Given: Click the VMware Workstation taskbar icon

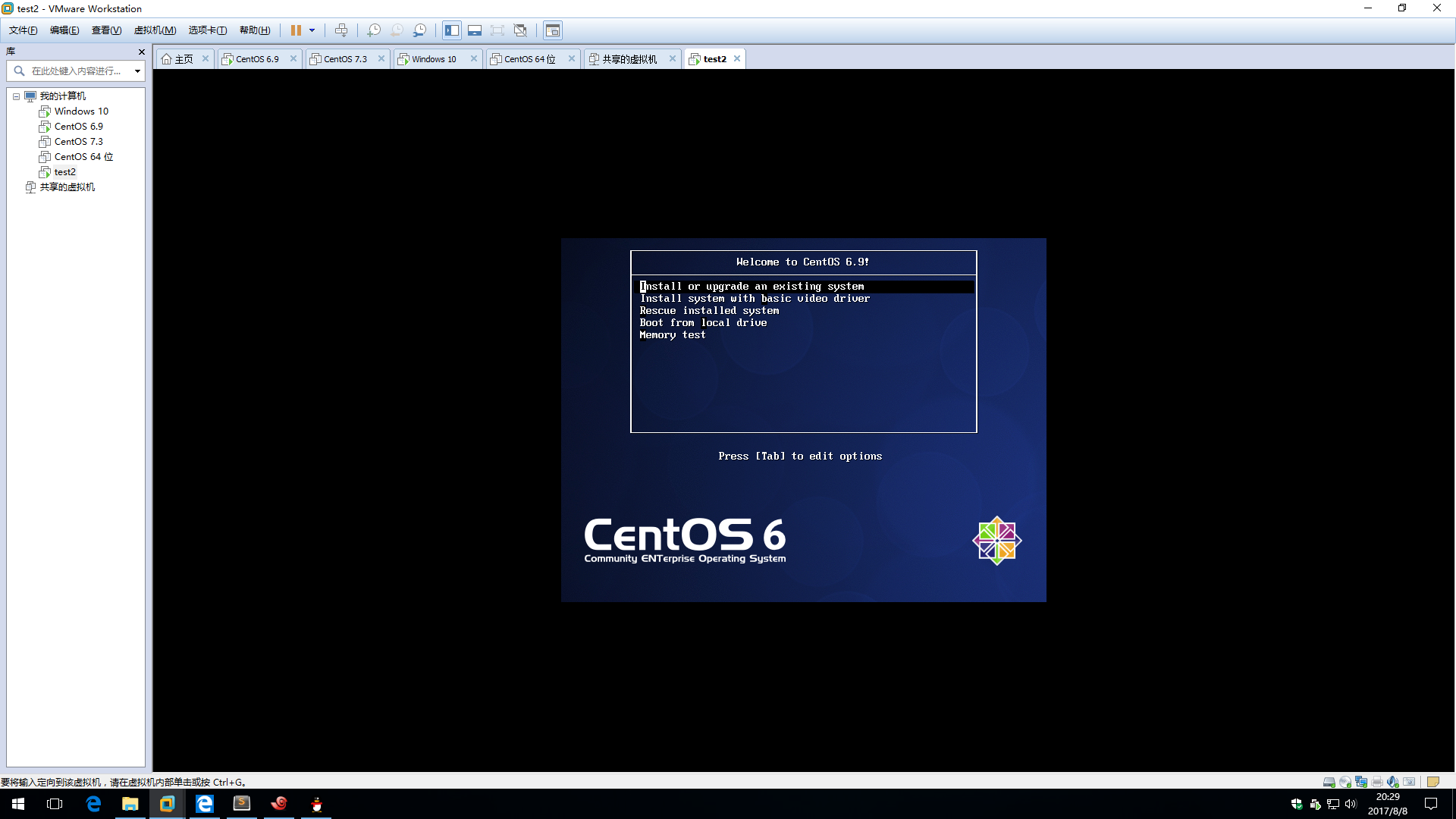Looking at the screenshot, I should pos(167,804).
